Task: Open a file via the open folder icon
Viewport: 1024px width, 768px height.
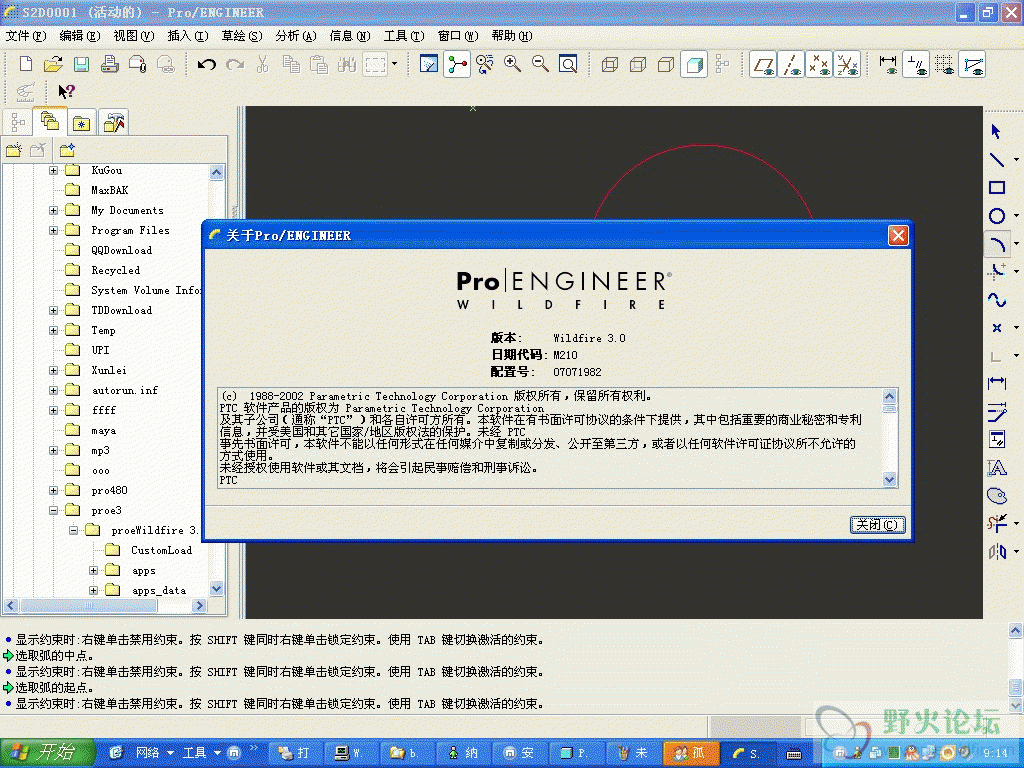Action: 54,64
